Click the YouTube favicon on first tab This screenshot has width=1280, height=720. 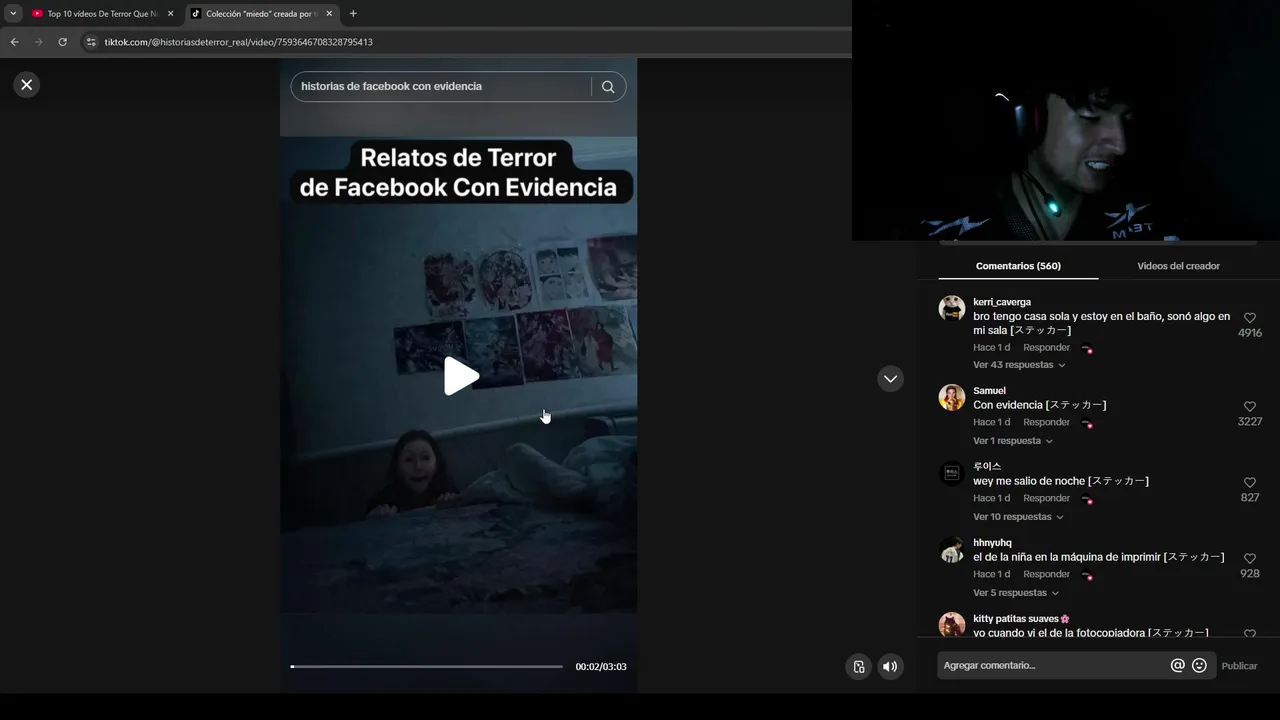[37, 14]
